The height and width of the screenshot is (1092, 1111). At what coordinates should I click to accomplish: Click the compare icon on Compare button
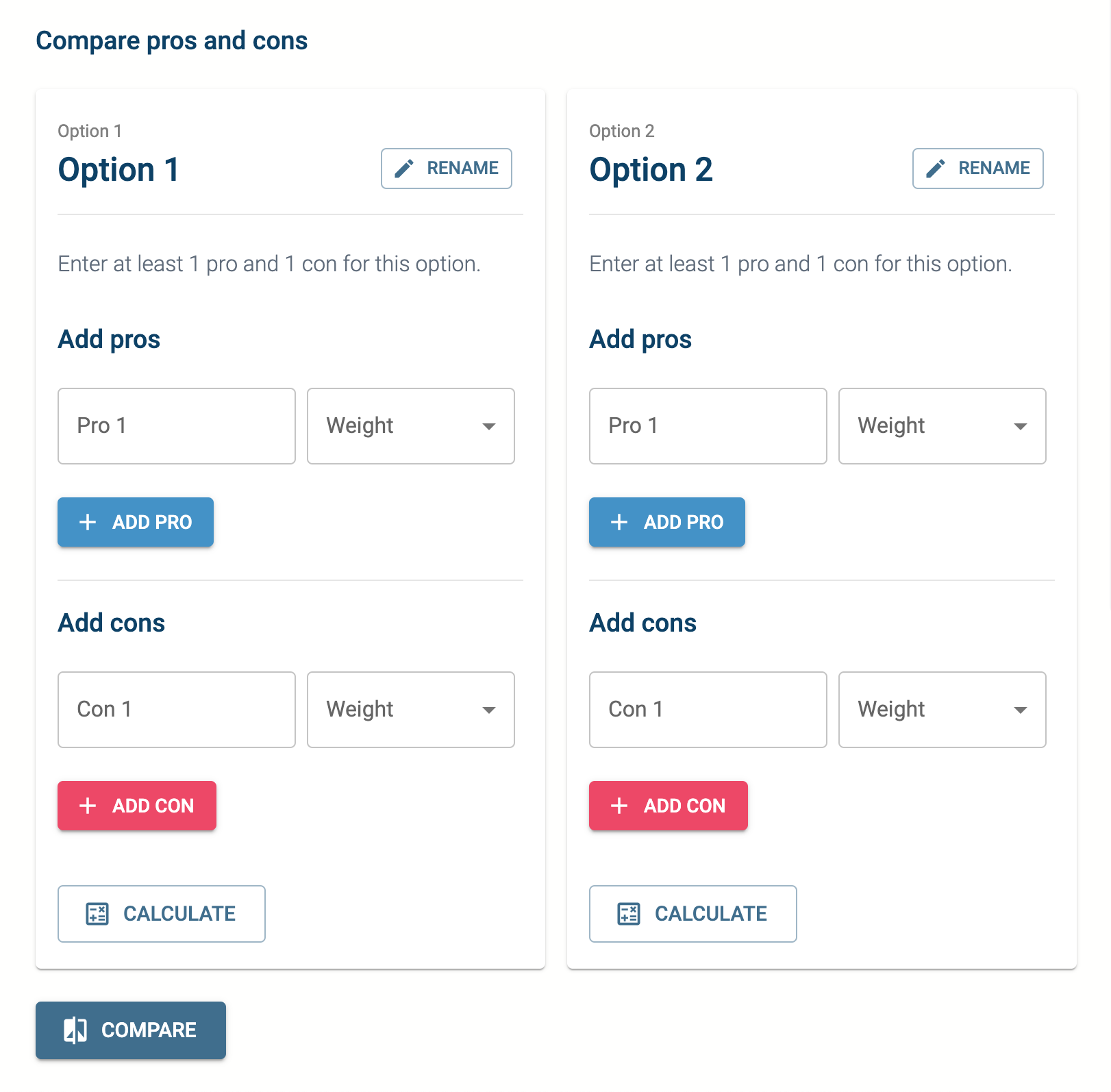(x=75, y=1030)
